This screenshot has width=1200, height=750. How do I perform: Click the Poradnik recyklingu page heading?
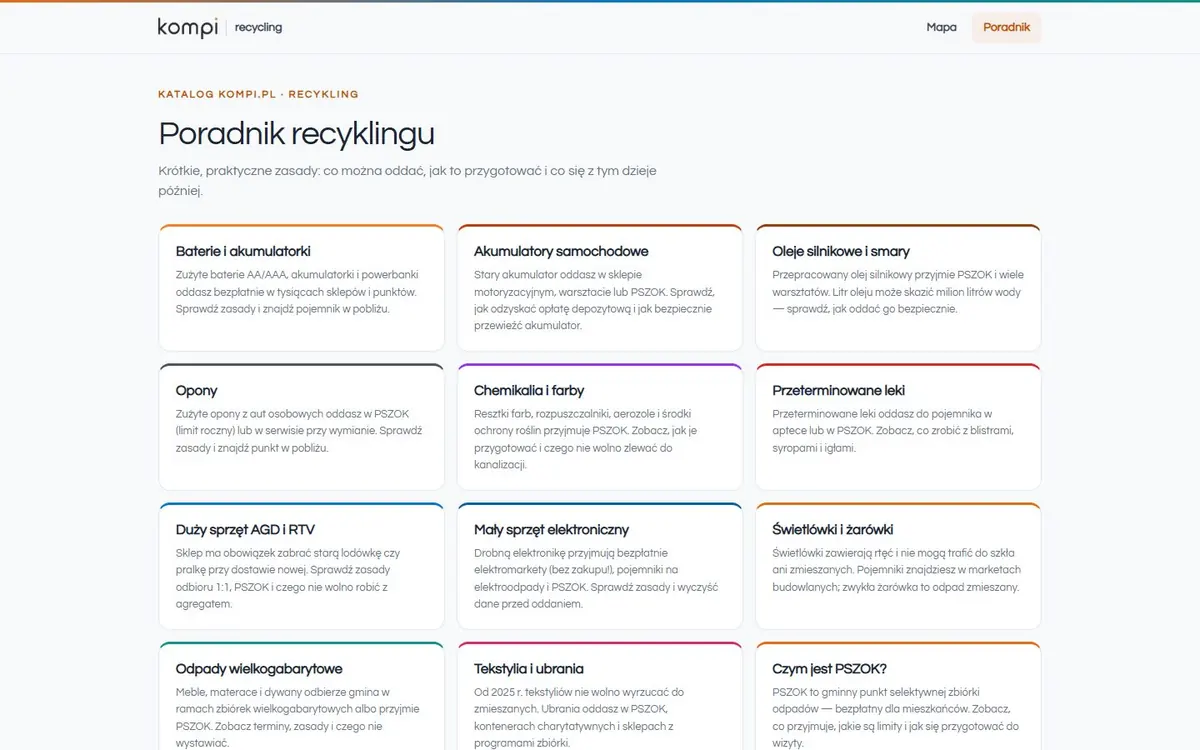click(296, 133)
